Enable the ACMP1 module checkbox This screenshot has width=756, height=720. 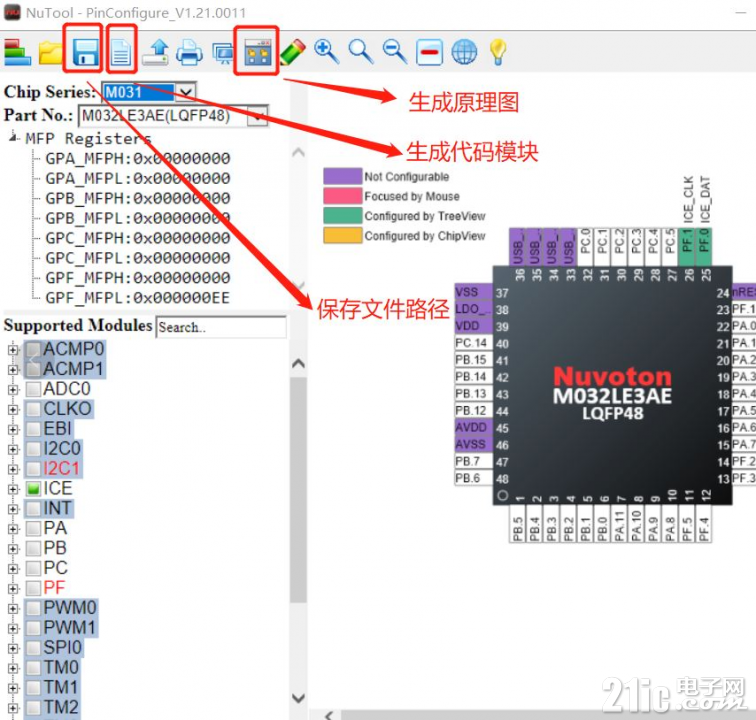[33, 369]
